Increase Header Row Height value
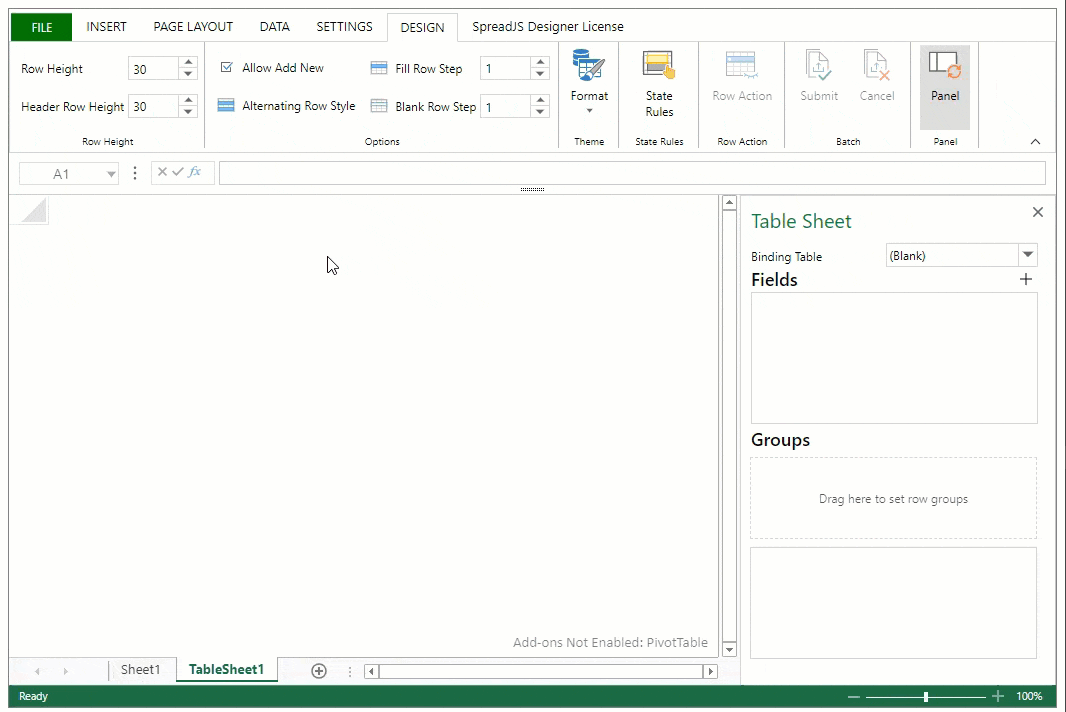Screen dimensions: 1066x712 click(x=188, y=101)
